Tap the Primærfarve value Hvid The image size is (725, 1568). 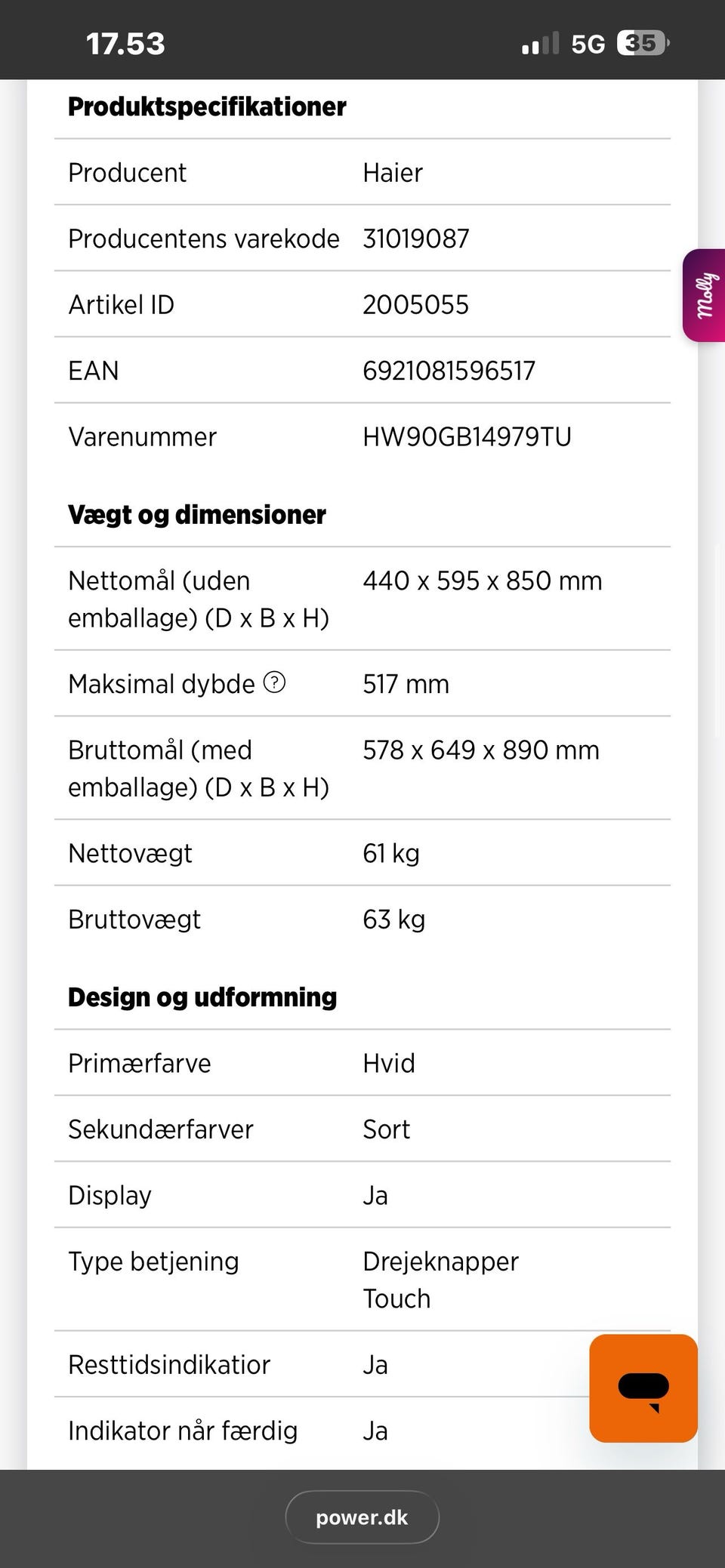pyautogui.click(x=389, y=1063)
